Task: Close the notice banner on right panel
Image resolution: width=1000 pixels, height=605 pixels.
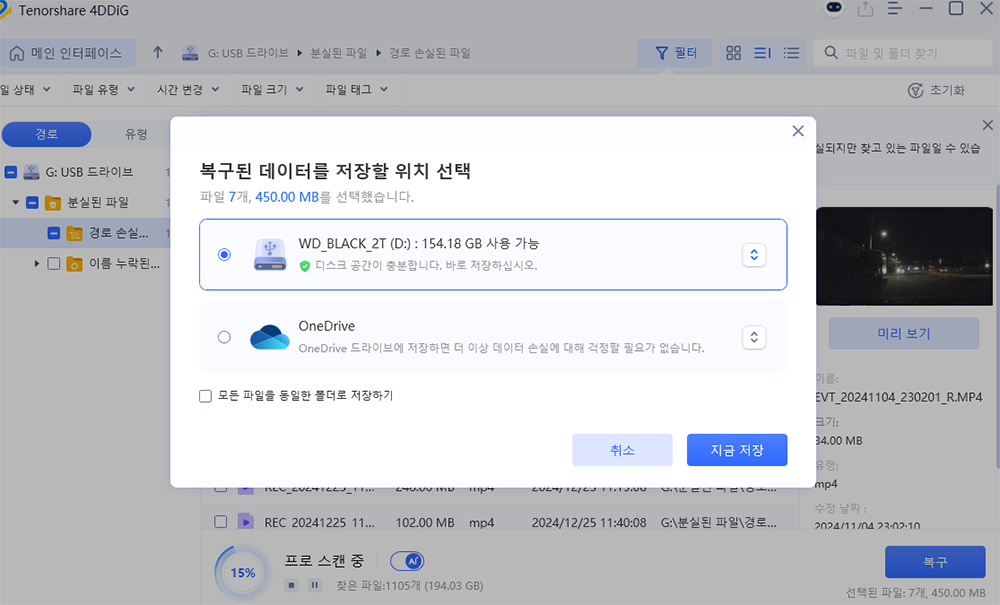Action: 987,125
